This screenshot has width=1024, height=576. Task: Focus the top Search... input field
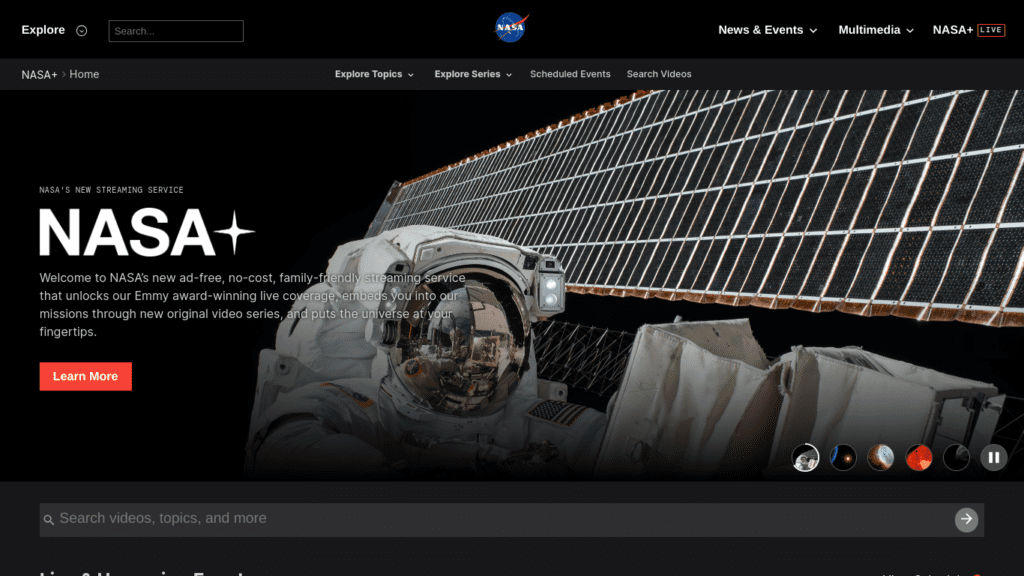(x=176, y=31)
